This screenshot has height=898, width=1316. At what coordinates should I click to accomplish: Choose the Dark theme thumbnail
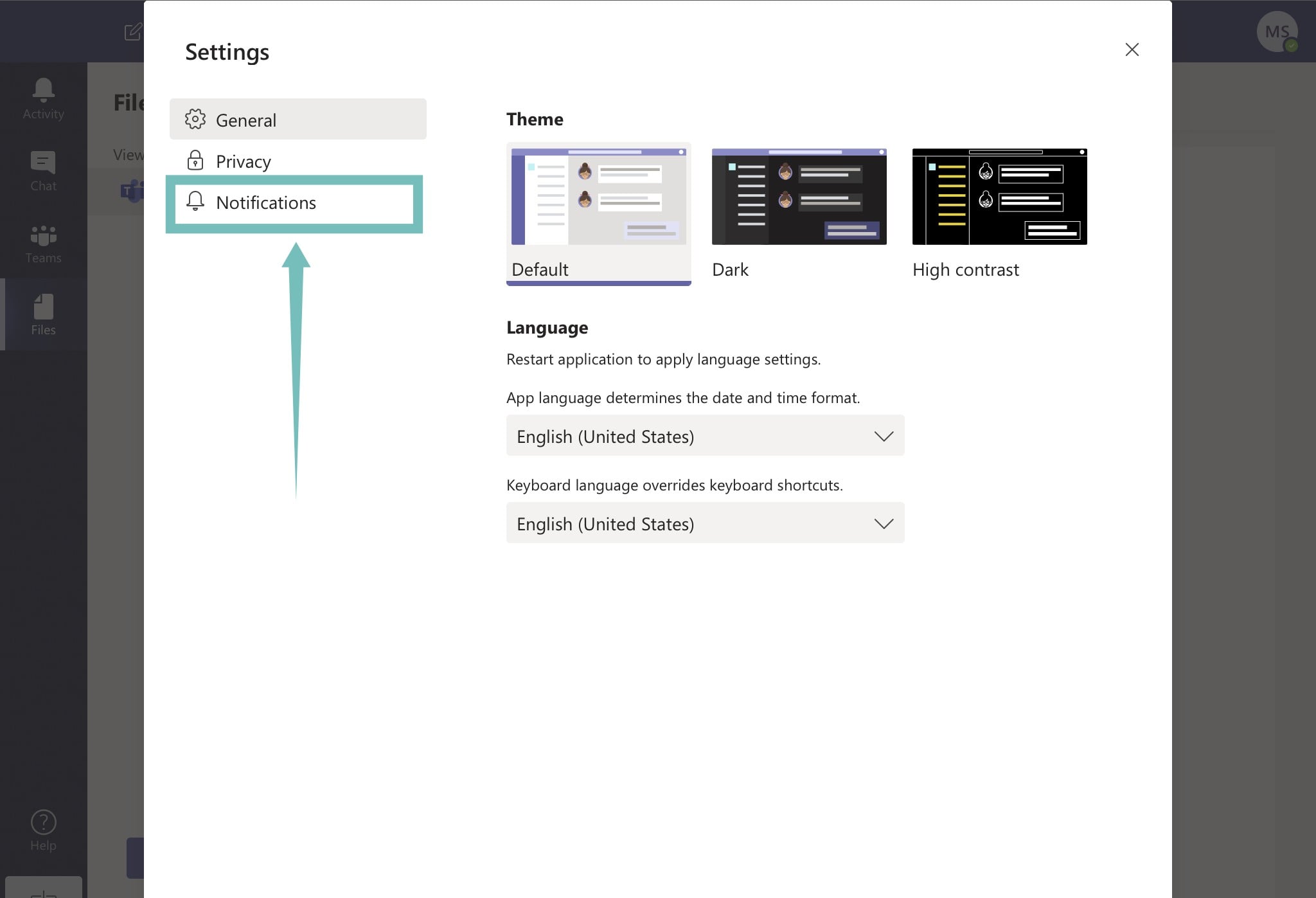799,197
